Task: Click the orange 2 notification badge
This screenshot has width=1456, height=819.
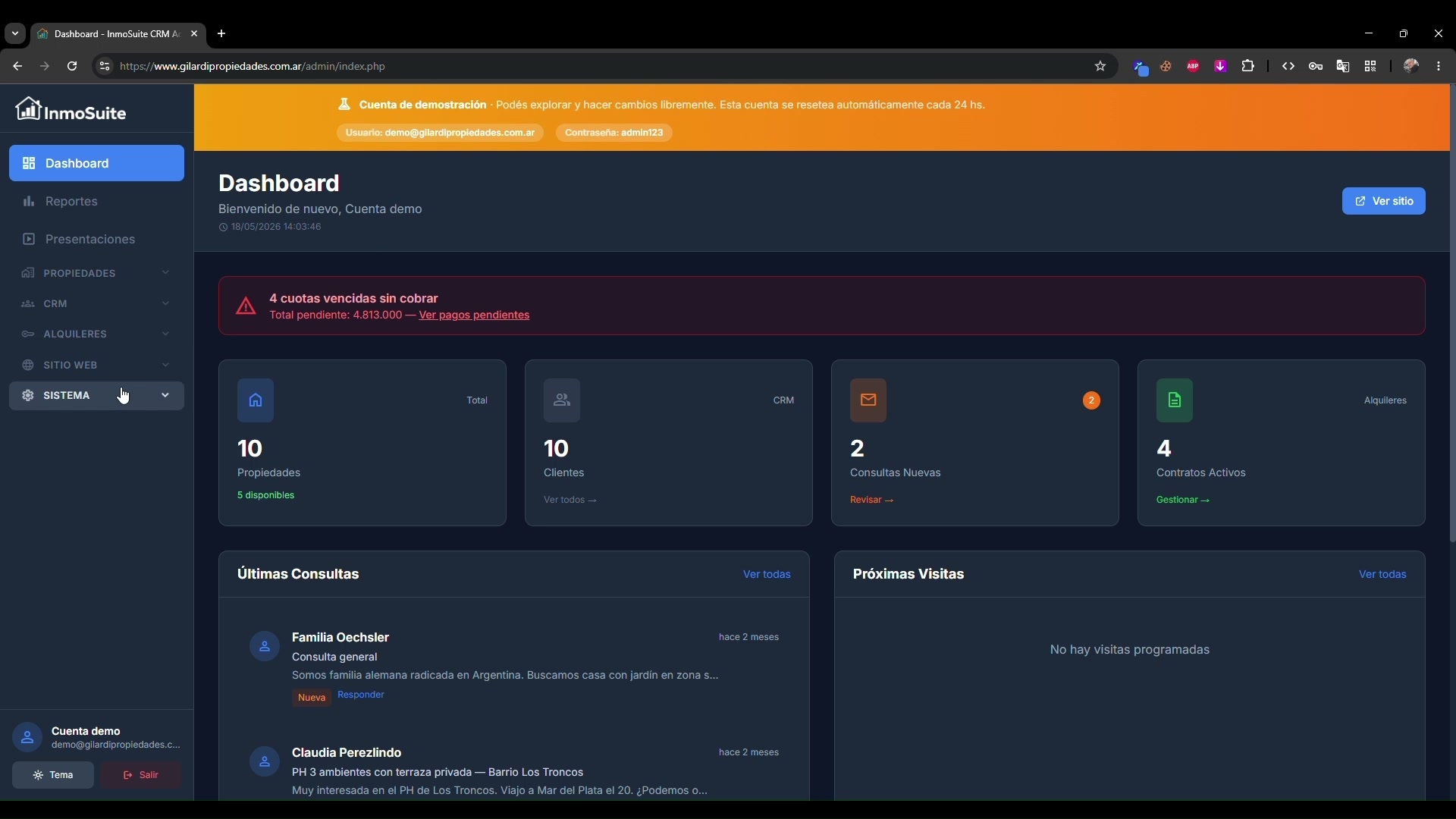Action: point(1091,400)
